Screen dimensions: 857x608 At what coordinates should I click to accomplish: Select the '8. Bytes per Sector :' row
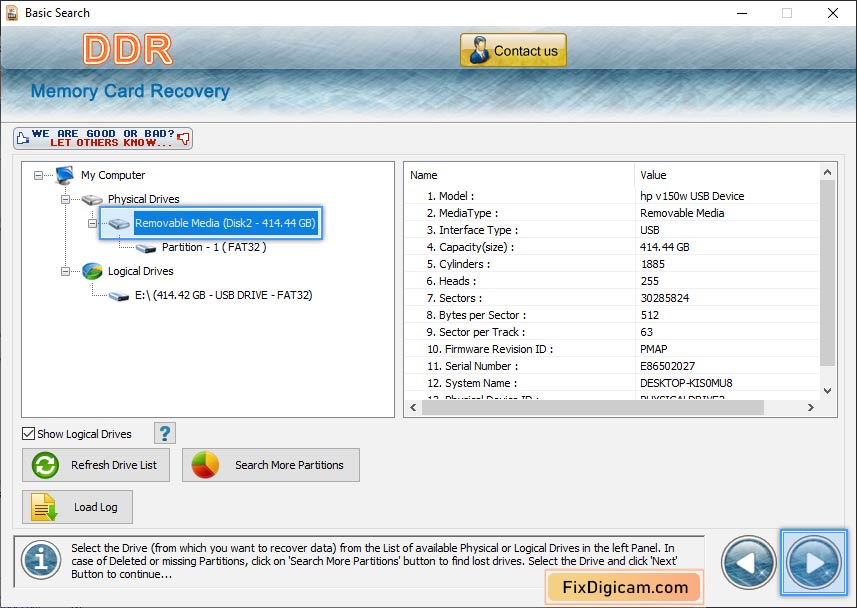click(613, 314)
